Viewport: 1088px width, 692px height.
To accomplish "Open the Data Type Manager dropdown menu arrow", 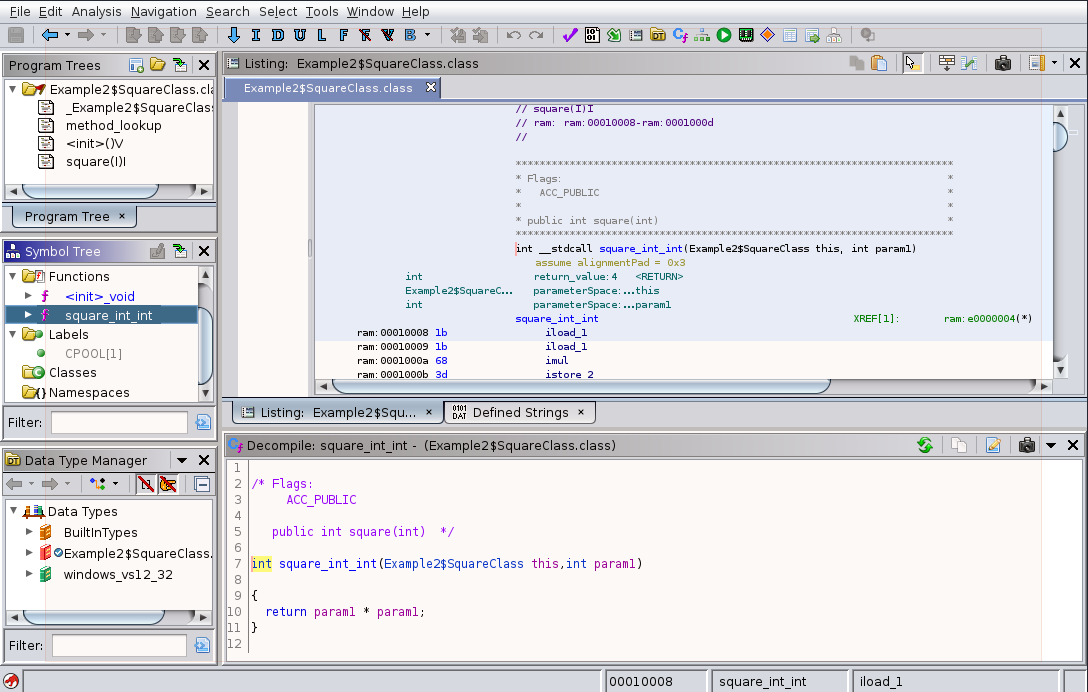I will [181, 460].
